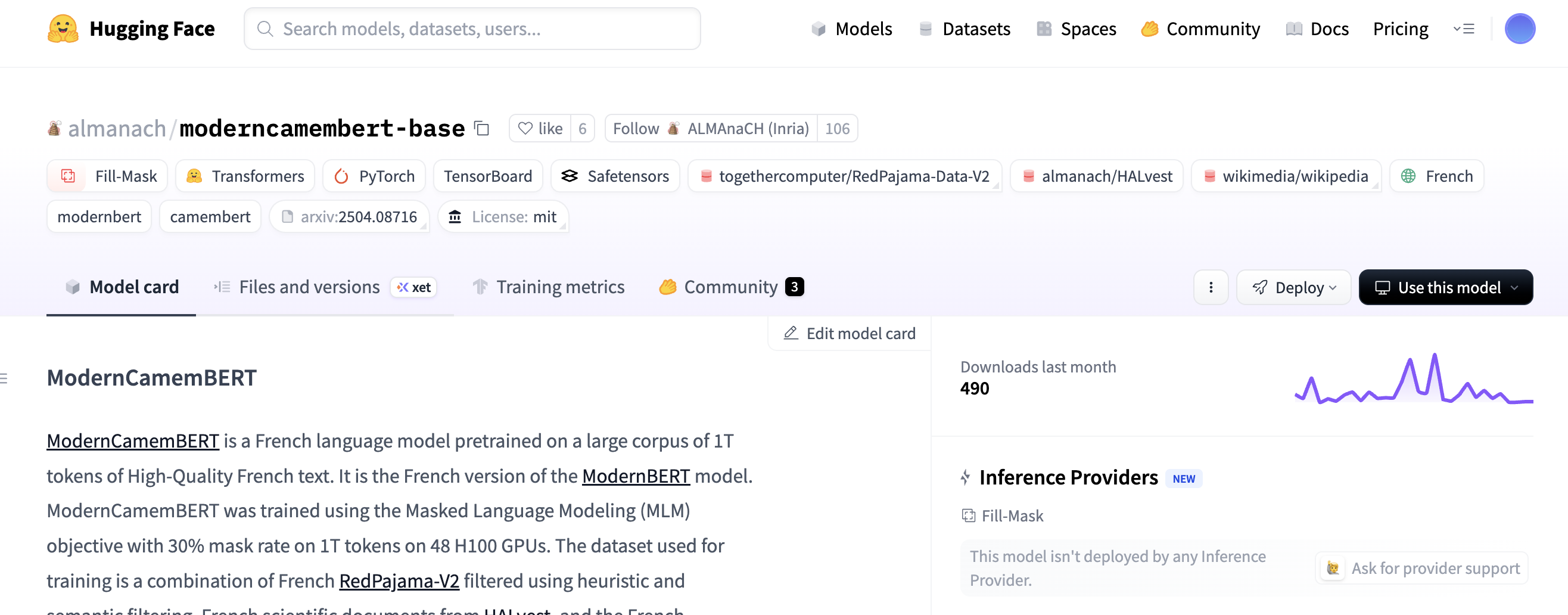This screenshot has width=1568, height=615.
Task: Focus the search models input field
Action: point(472,29)
